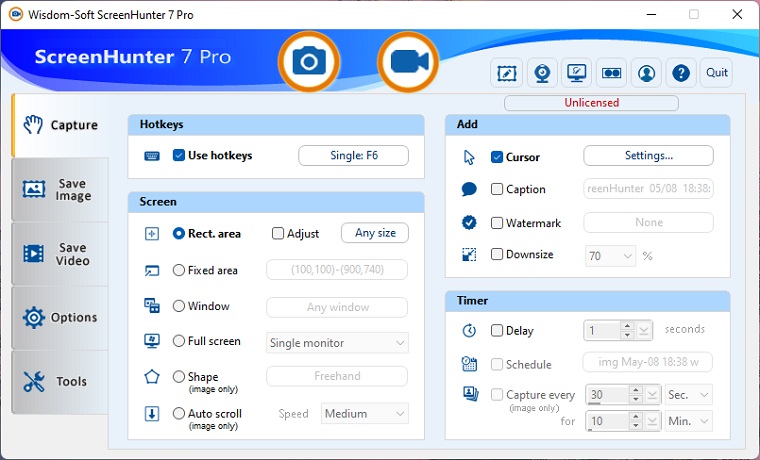Click the orange camera capture icon
Screen dimensions: 760x460
tap(309, 62)
